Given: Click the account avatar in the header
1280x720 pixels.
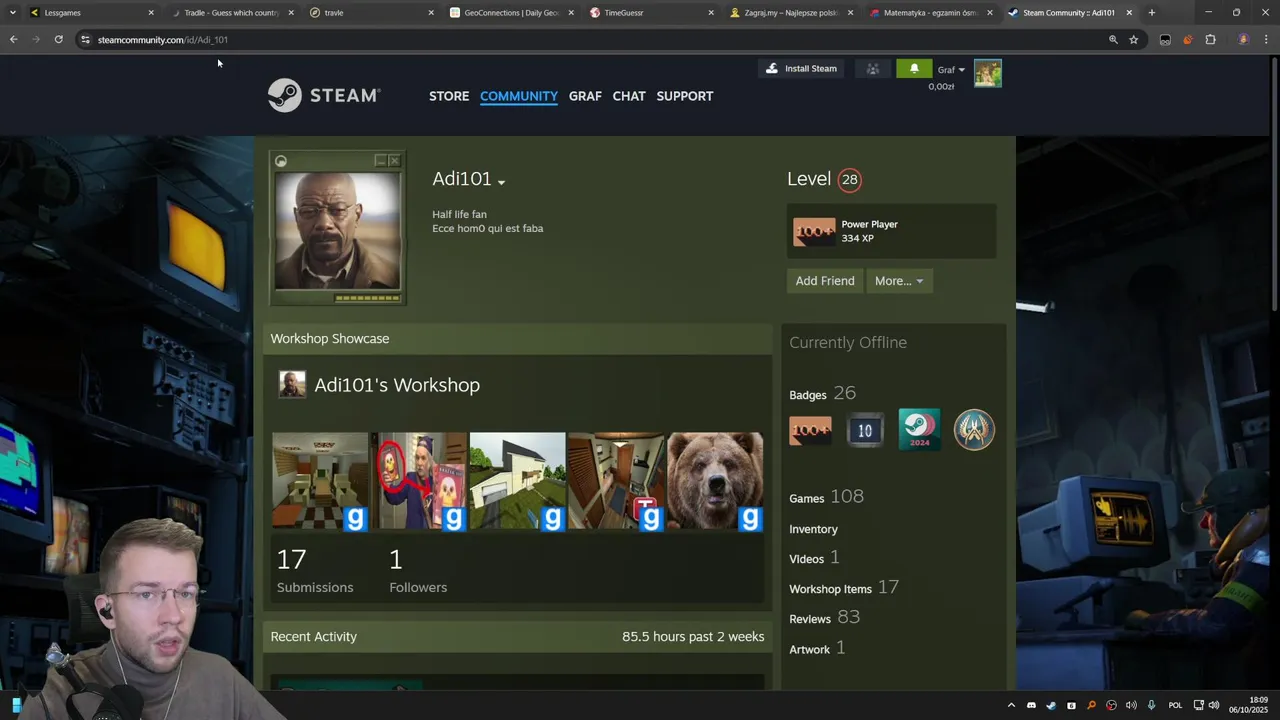Looking at the screenshot, I should click(x=987, y=74).
